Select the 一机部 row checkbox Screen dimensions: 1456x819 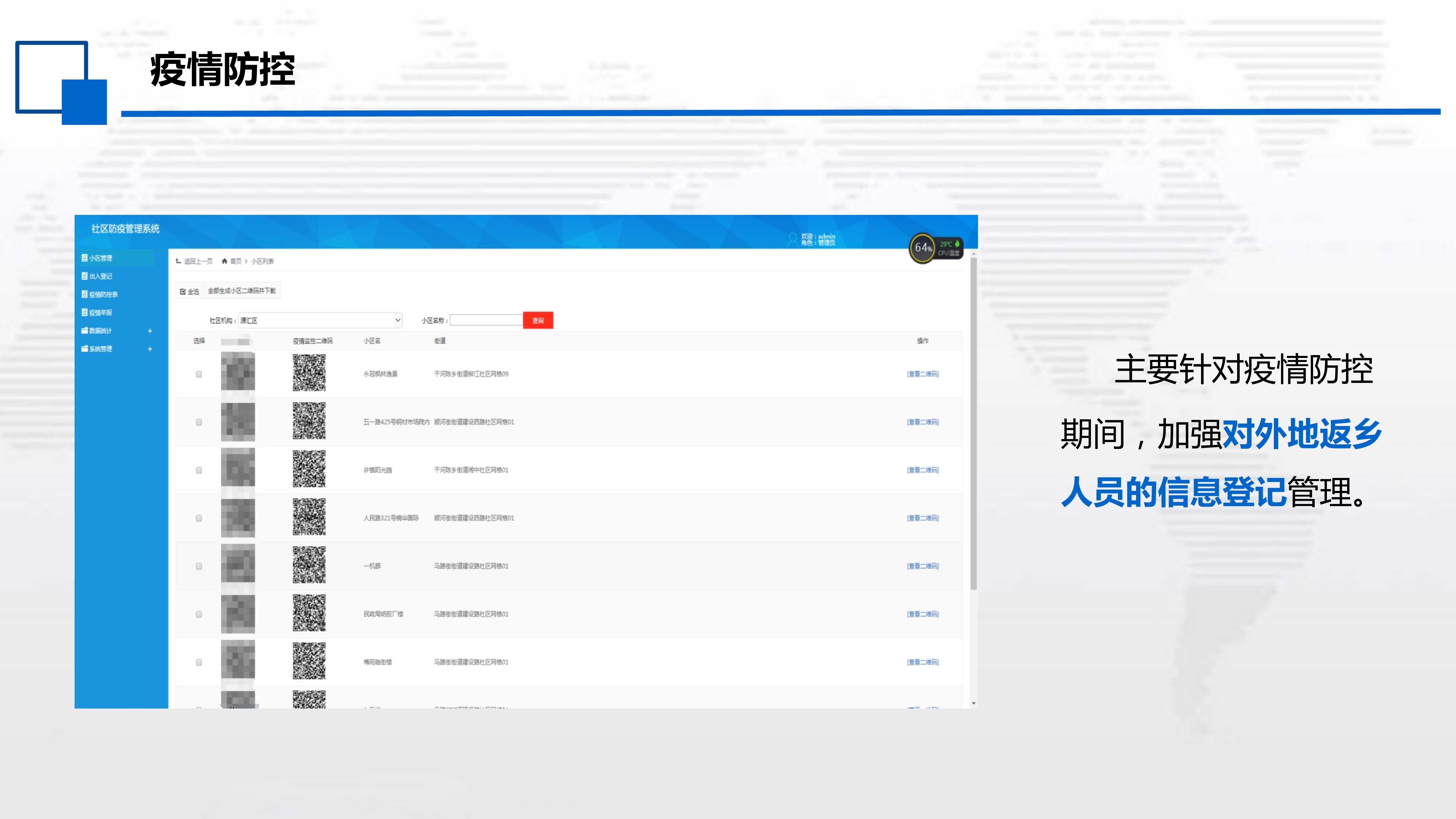[199, 566]
